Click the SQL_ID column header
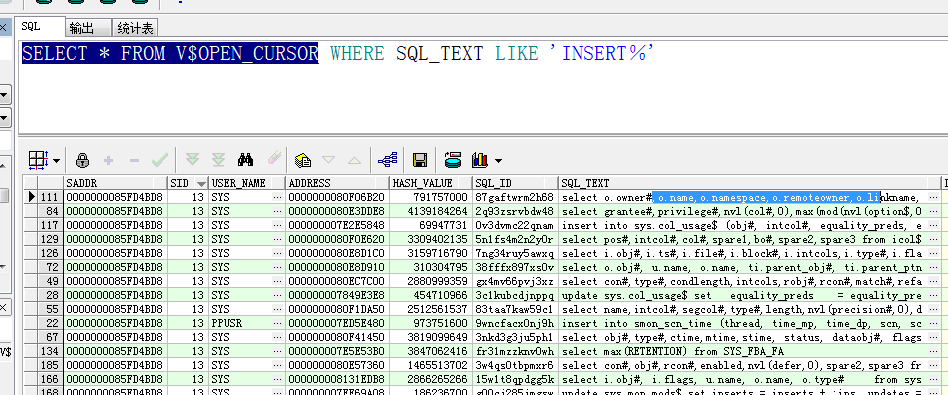The image size is (948, 395). [515, 183]
